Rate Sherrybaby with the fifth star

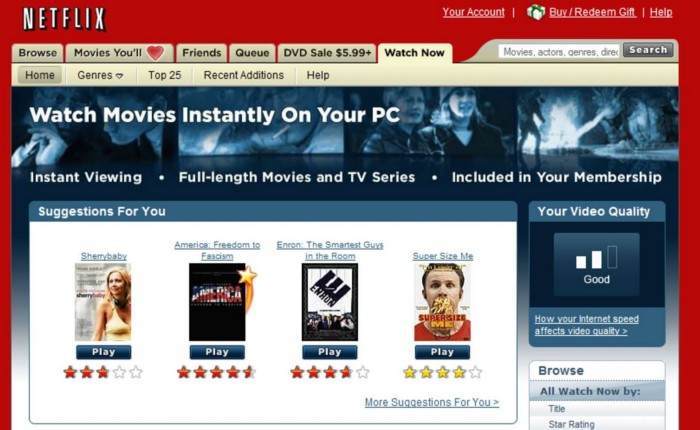point(136,372)
